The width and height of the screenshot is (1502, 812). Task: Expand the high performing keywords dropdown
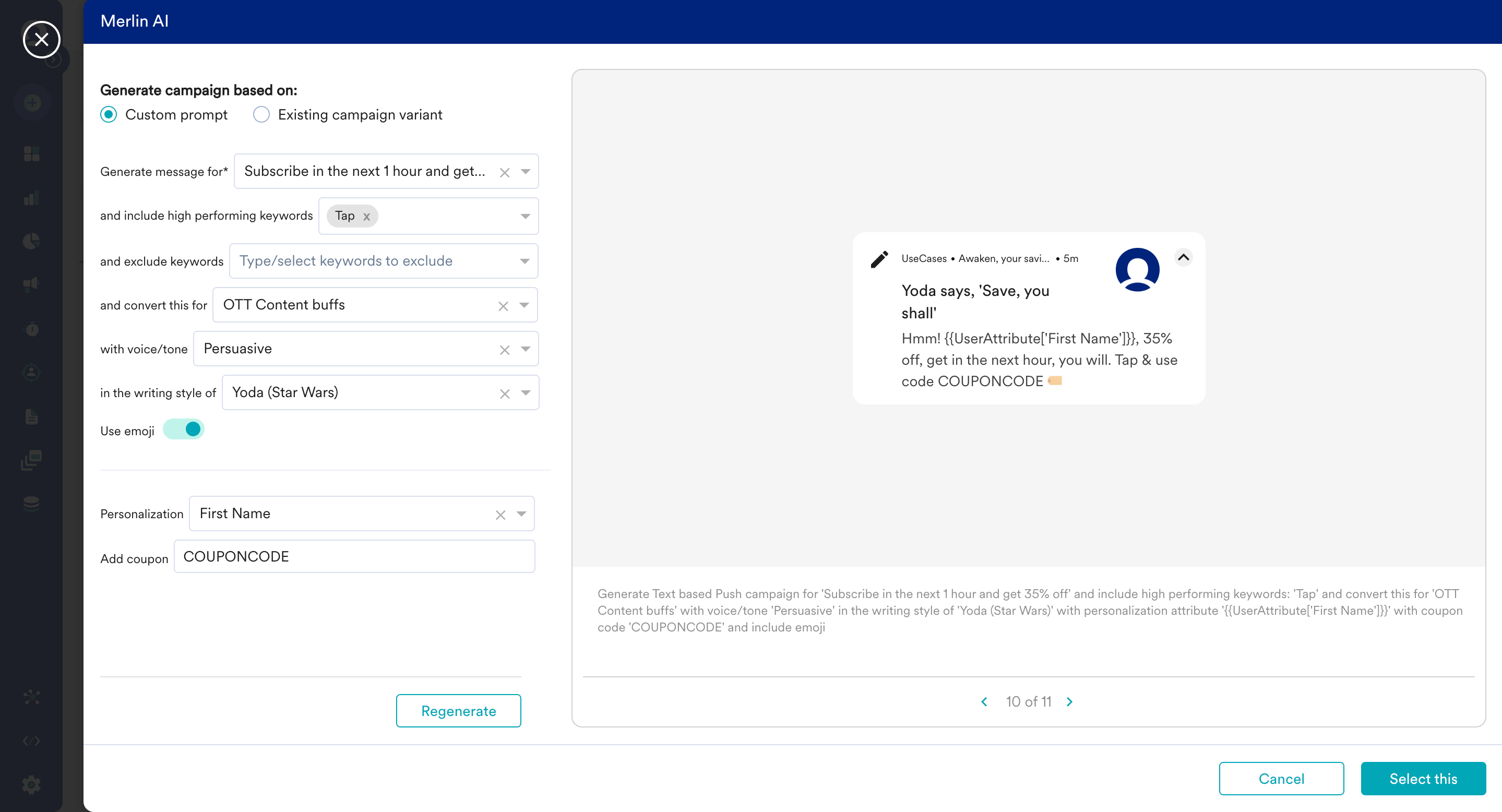pos(526,216)
